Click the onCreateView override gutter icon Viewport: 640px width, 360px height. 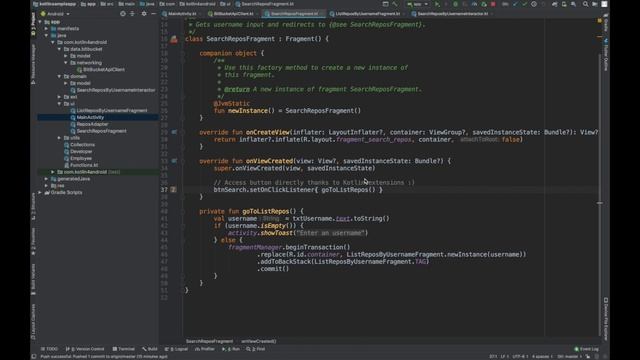pos(174,132)
